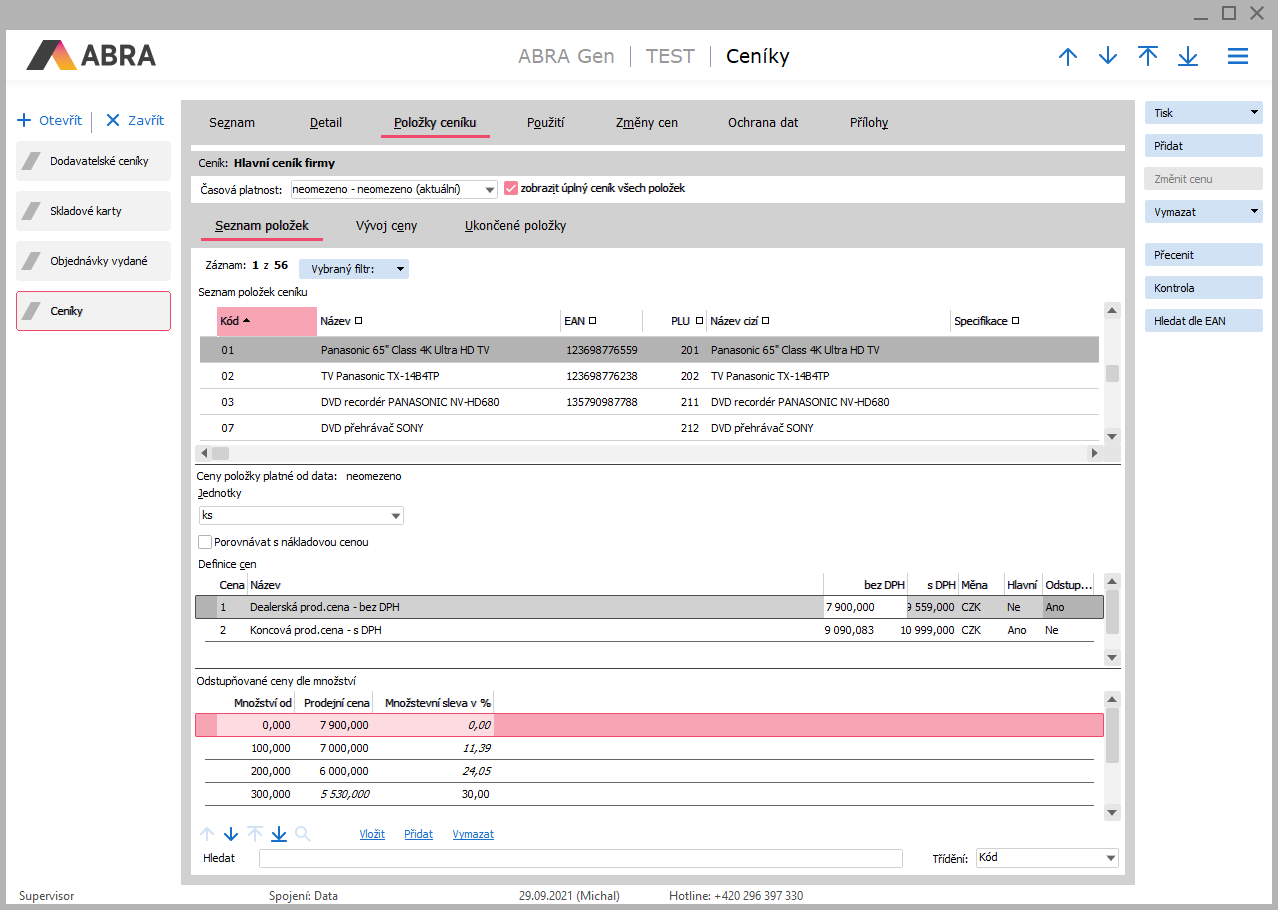This screenshot has width=1278, height=910.
Task: Uncheck zobrazit úplný ceník všech položek
Action: 511,188
